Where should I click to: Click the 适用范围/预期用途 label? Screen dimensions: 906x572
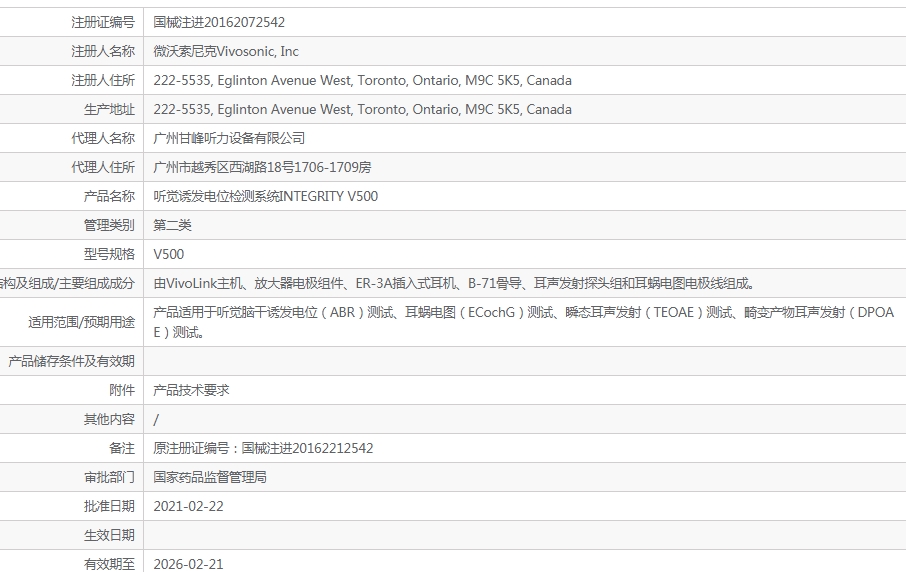click(81, 322)
